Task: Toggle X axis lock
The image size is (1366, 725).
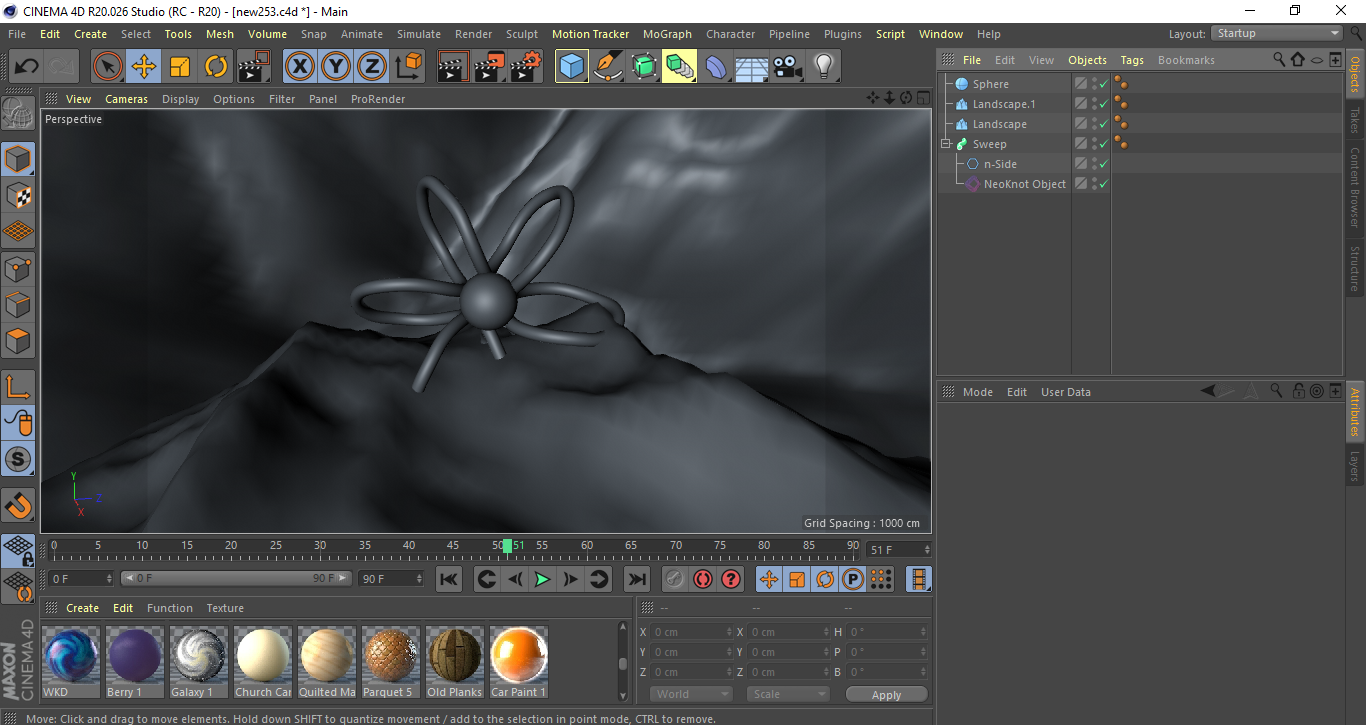Action: pos(300,67)
